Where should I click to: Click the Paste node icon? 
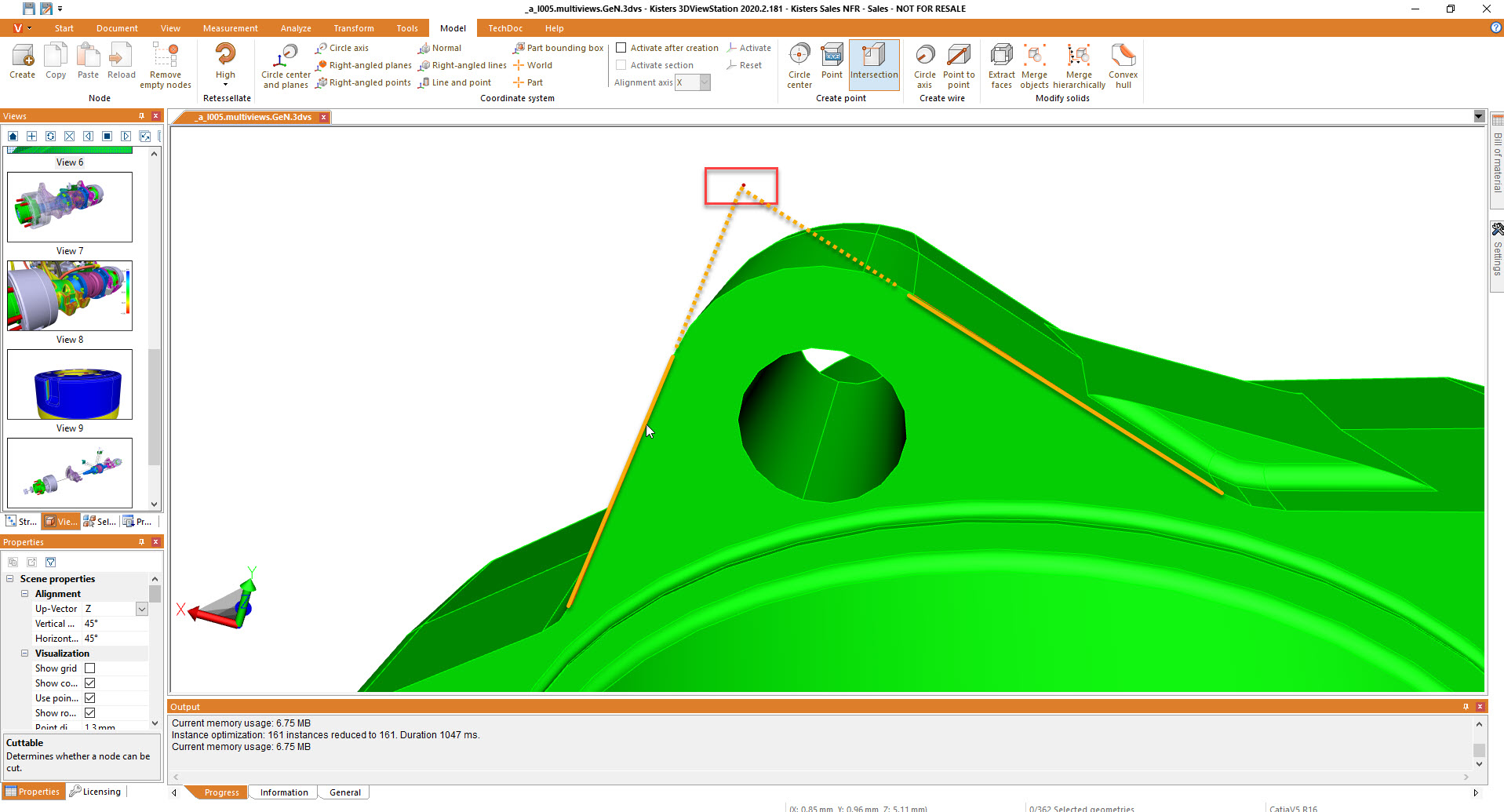[88, 61]
